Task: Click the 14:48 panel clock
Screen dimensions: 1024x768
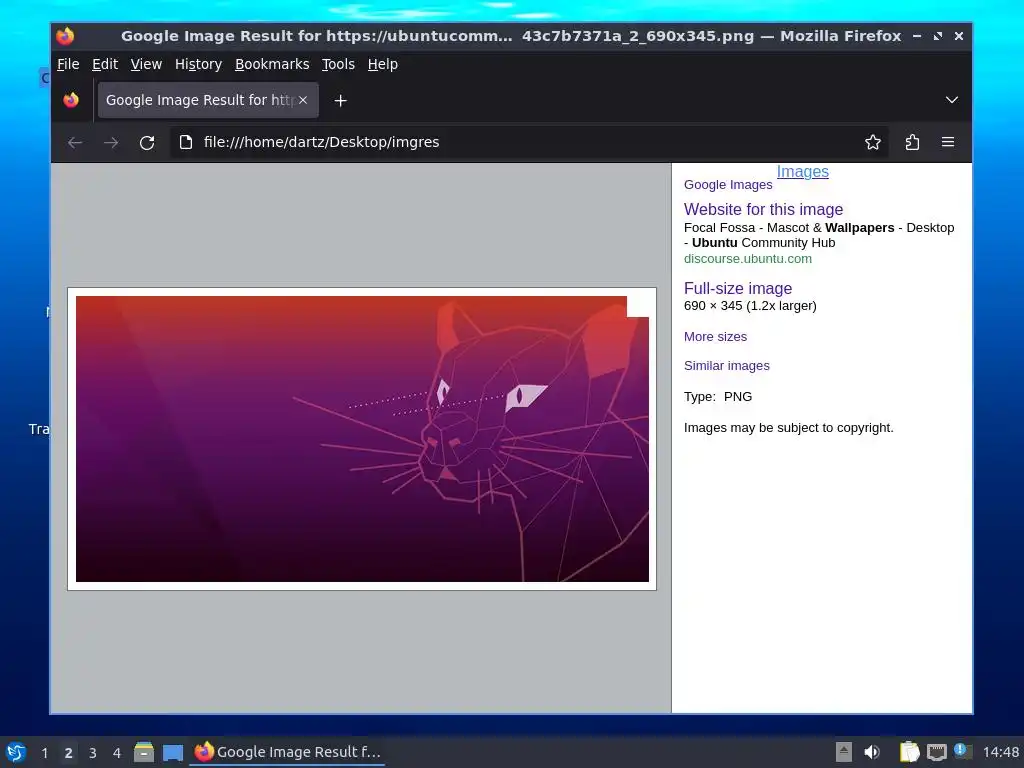Action: (x=1000, y=752)
